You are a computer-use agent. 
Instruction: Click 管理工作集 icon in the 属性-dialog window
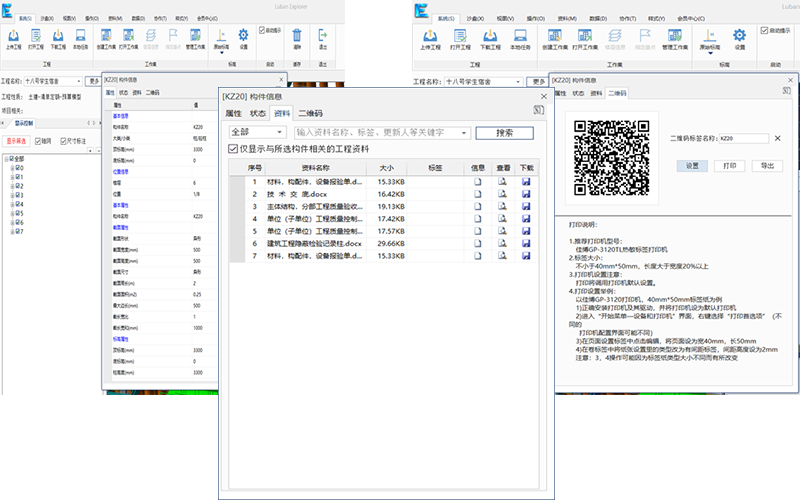195,36
